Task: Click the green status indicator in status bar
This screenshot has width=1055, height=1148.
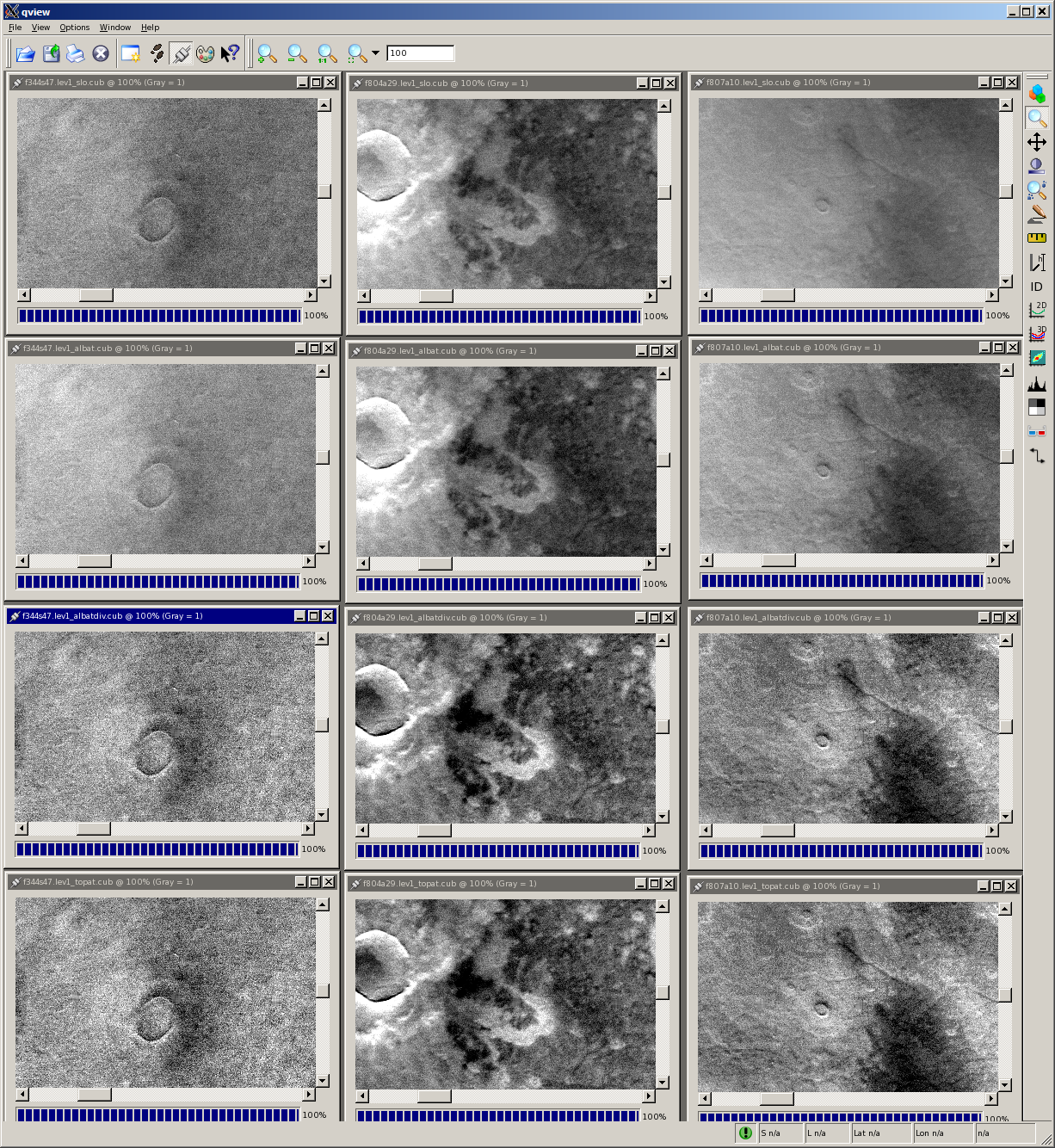Action: [x=745, y=1133]
